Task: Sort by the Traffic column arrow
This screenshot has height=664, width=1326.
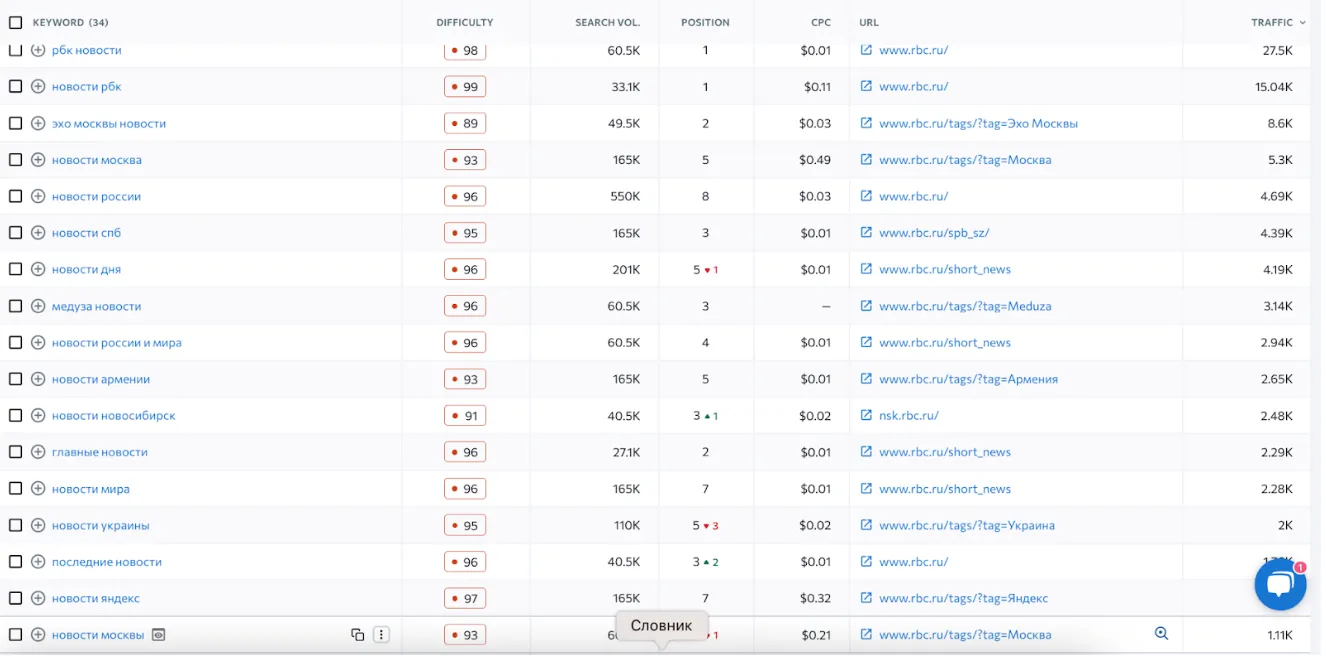Action: (1302, 22)
